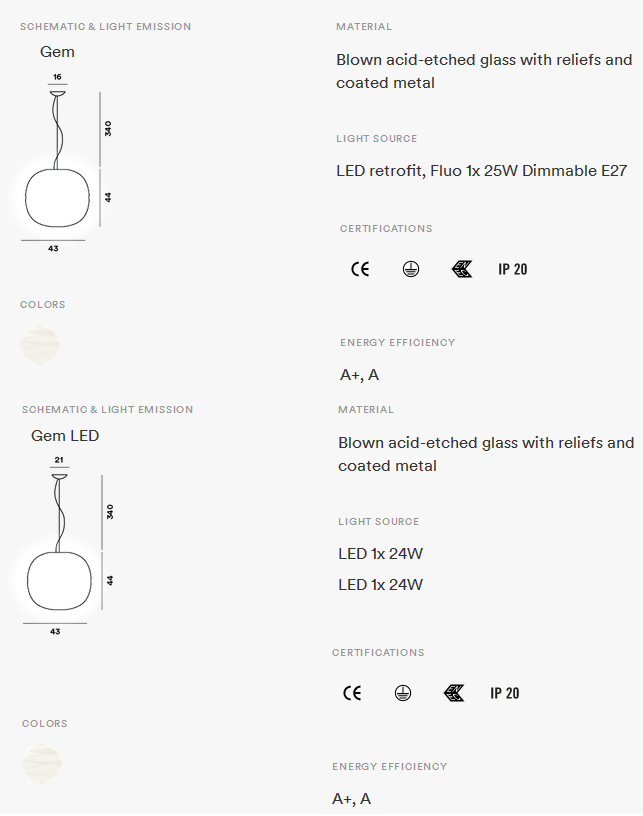This screenshot has width=643, height=816.
Task: Click the Gem LED product title
Action: point(65,436)
